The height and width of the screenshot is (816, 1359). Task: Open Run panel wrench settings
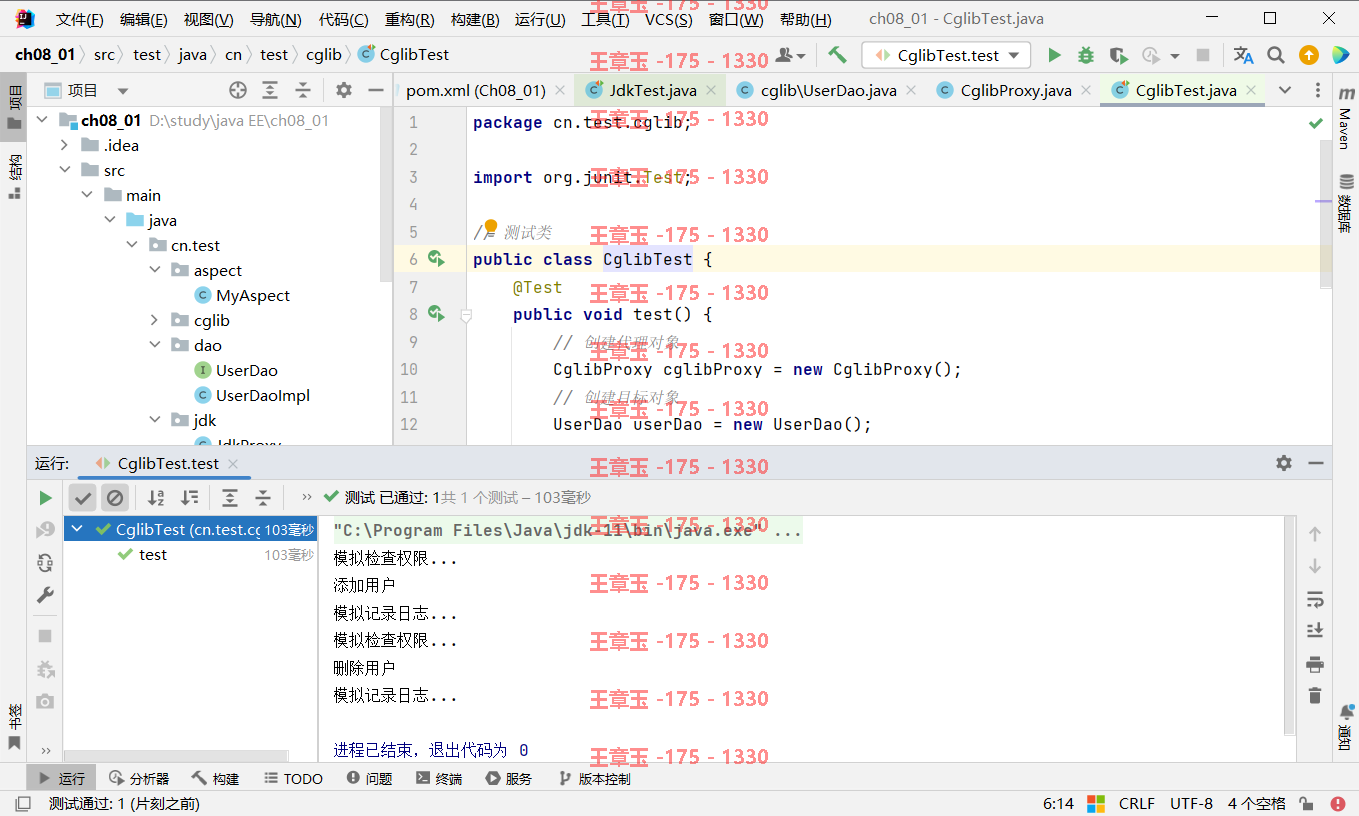pyautogui.click(x=45, y=595)
